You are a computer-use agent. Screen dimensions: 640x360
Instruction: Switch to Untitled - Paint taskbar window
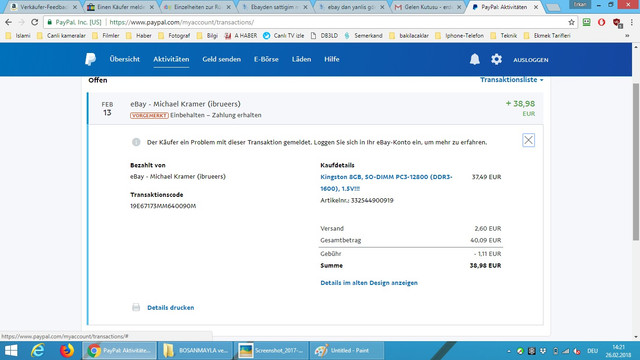(346, 351)
